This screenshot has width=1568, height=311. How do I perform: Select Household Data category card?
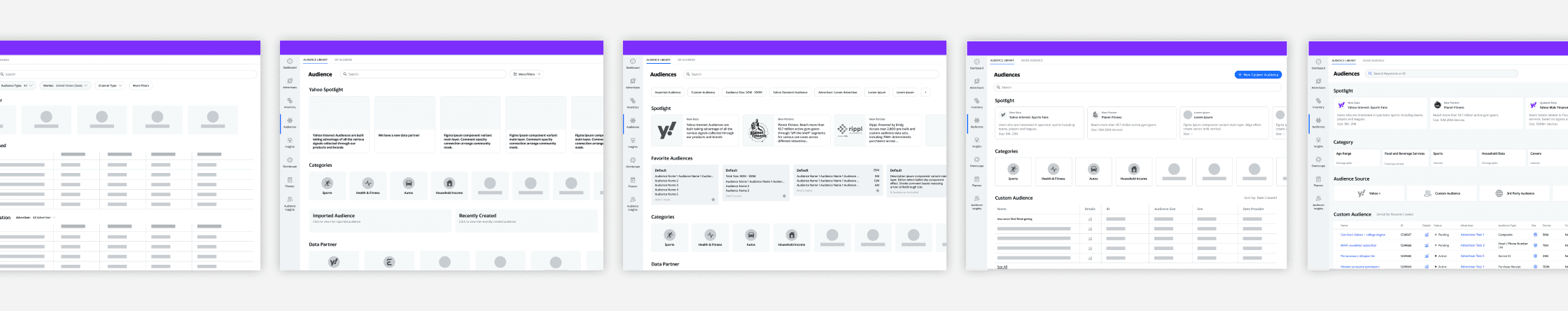[x=1501, y=158]
